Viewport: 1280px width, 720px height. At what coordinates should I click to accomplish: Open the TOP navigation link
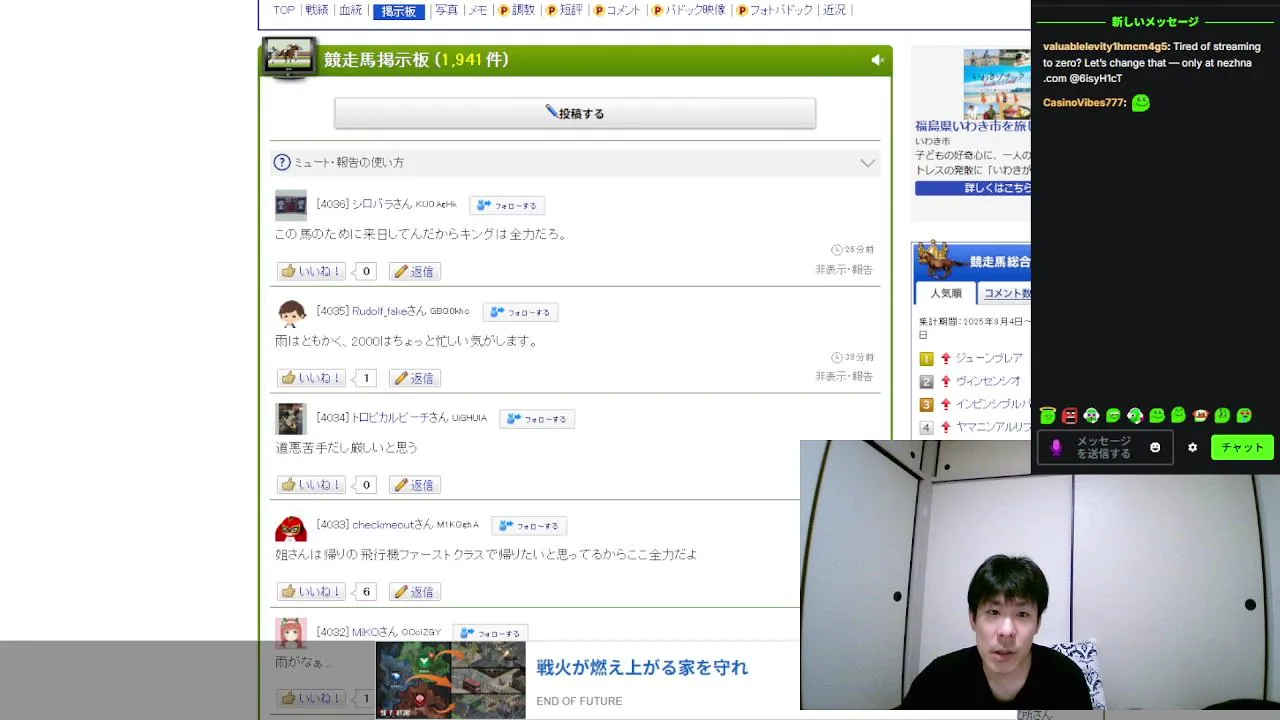[284, 10]
